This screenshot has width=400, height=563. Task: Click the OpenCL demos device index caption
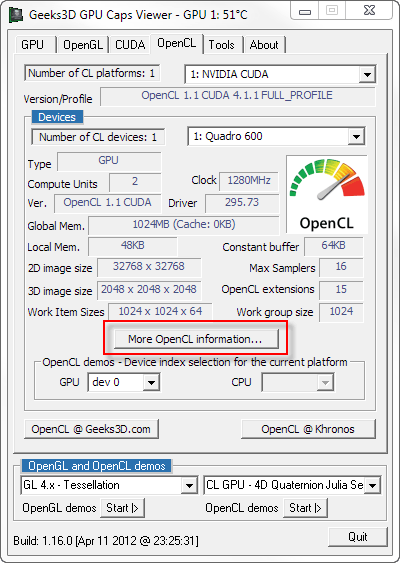[x=195, y=362]
